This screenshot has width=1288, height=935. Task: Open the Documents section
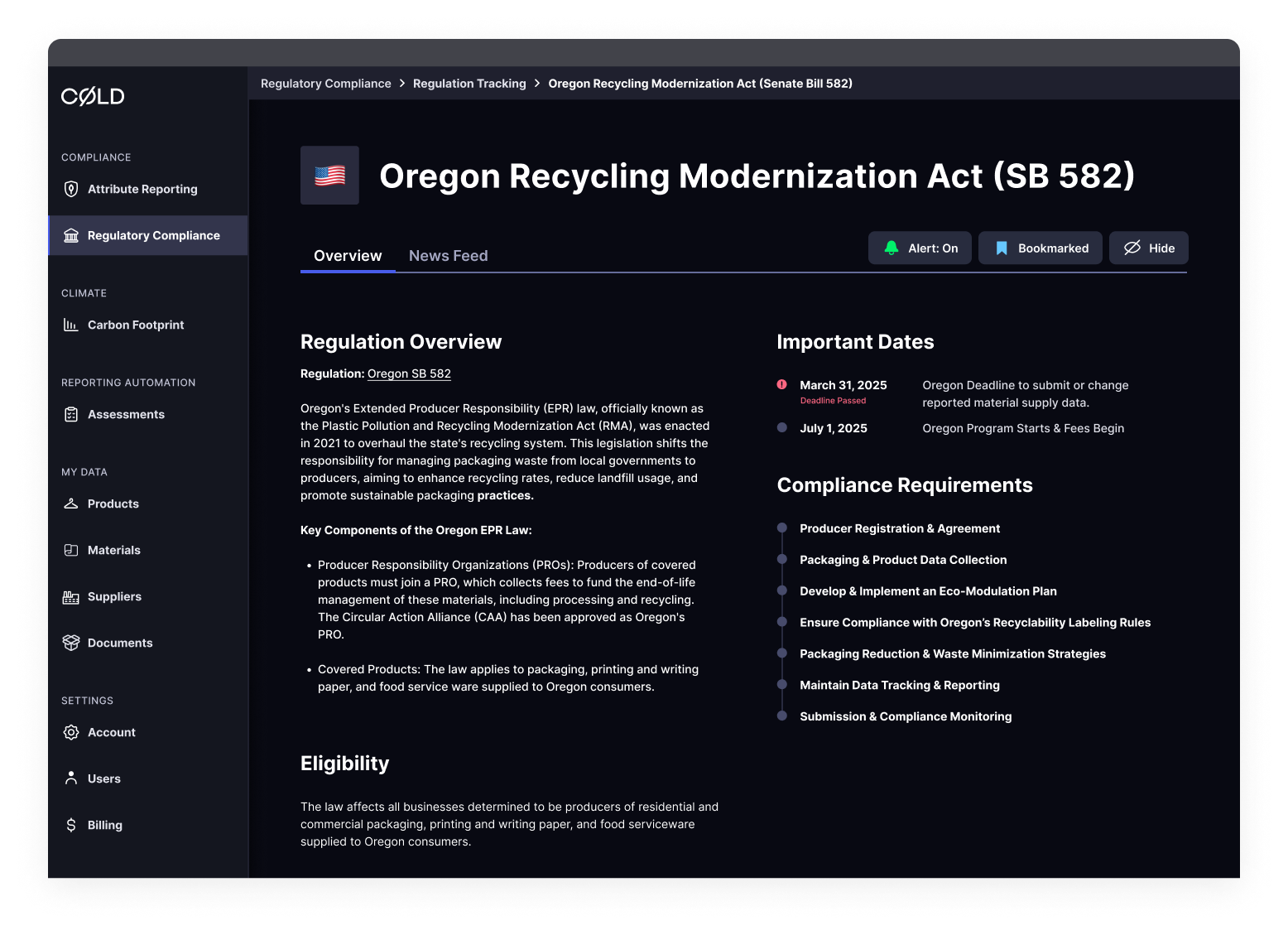(120, 643)
